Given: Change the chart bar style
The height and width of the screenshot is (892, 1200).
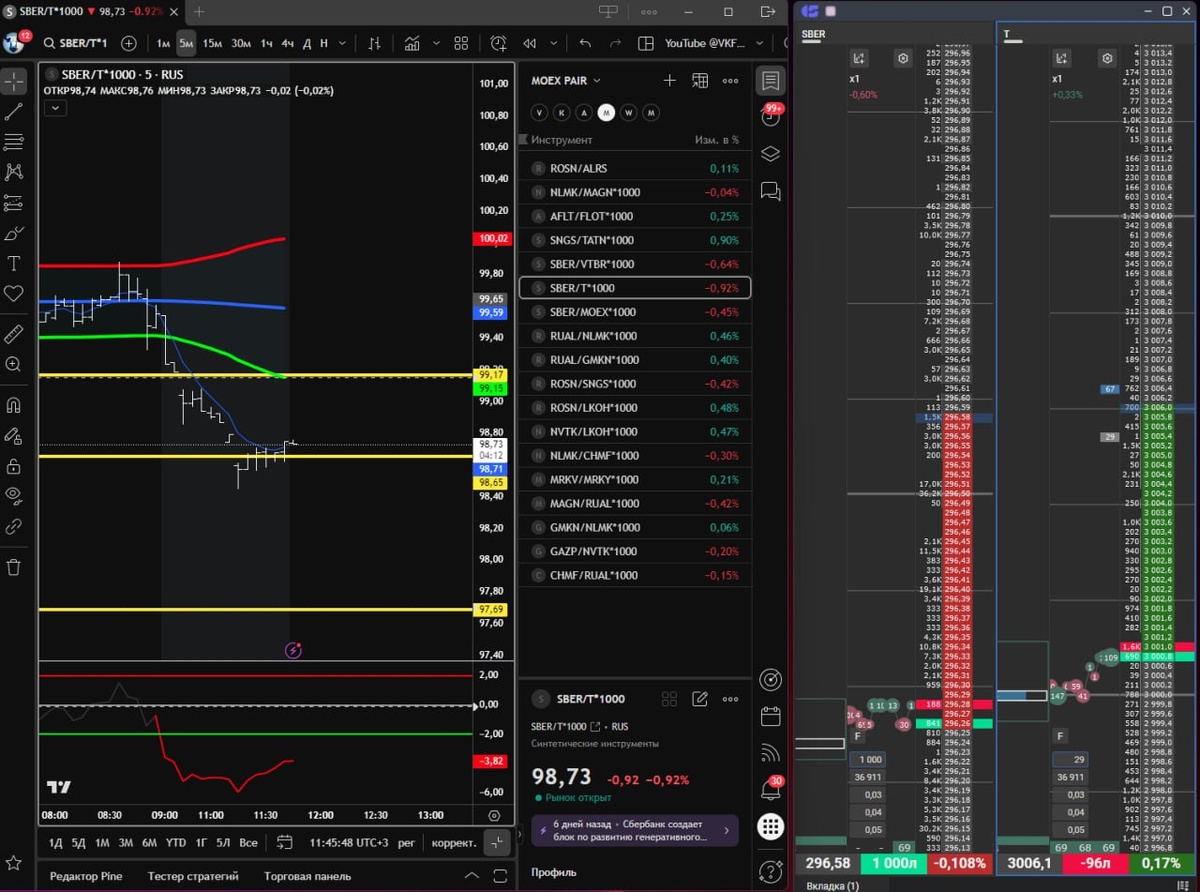Looking at the screenshot, I should (x=375, y=43).
